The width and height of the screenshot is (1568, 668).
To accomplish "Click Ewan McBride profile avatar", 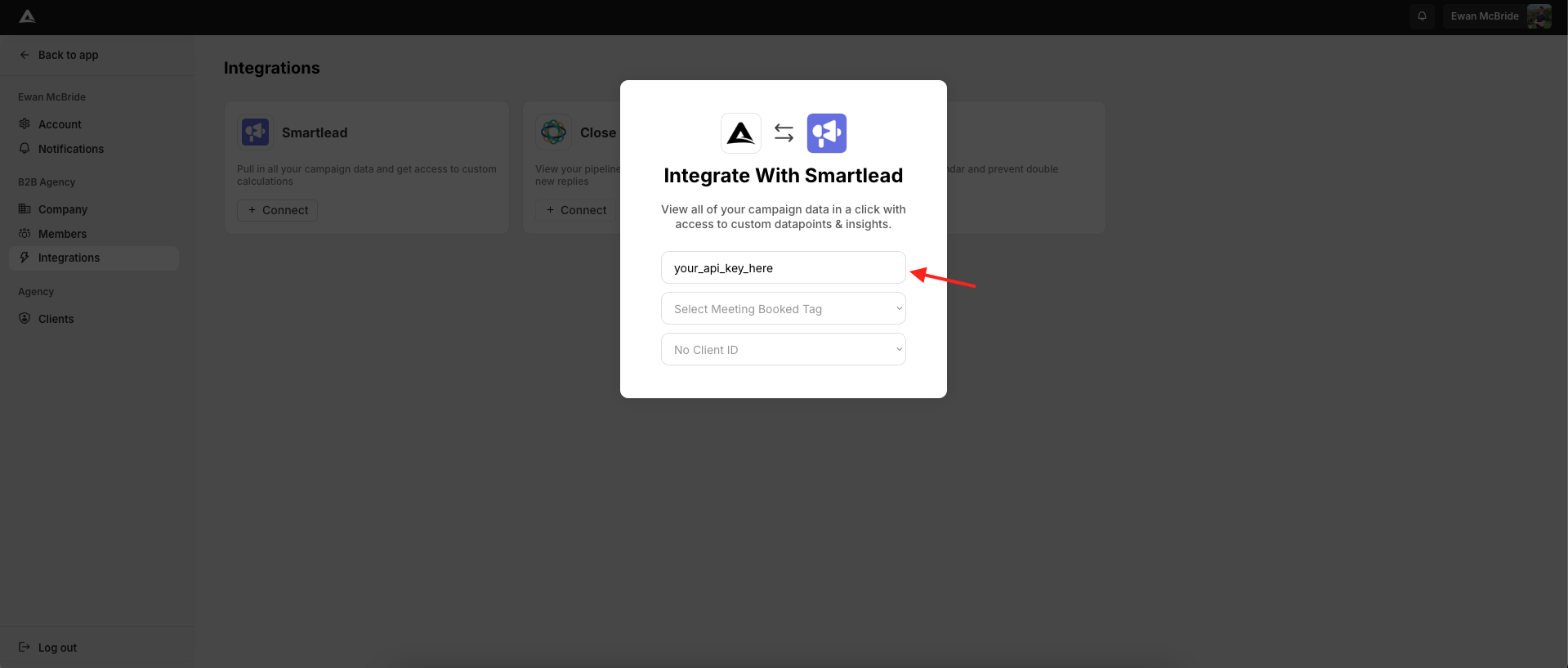I will [1539, 16].
